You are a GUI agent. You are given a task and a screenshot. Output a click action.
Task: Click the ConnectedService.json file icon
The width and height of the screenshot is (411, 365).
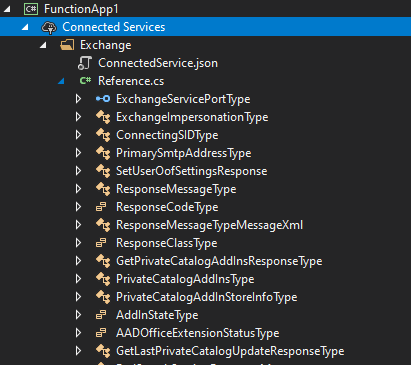tap(85, 63)
